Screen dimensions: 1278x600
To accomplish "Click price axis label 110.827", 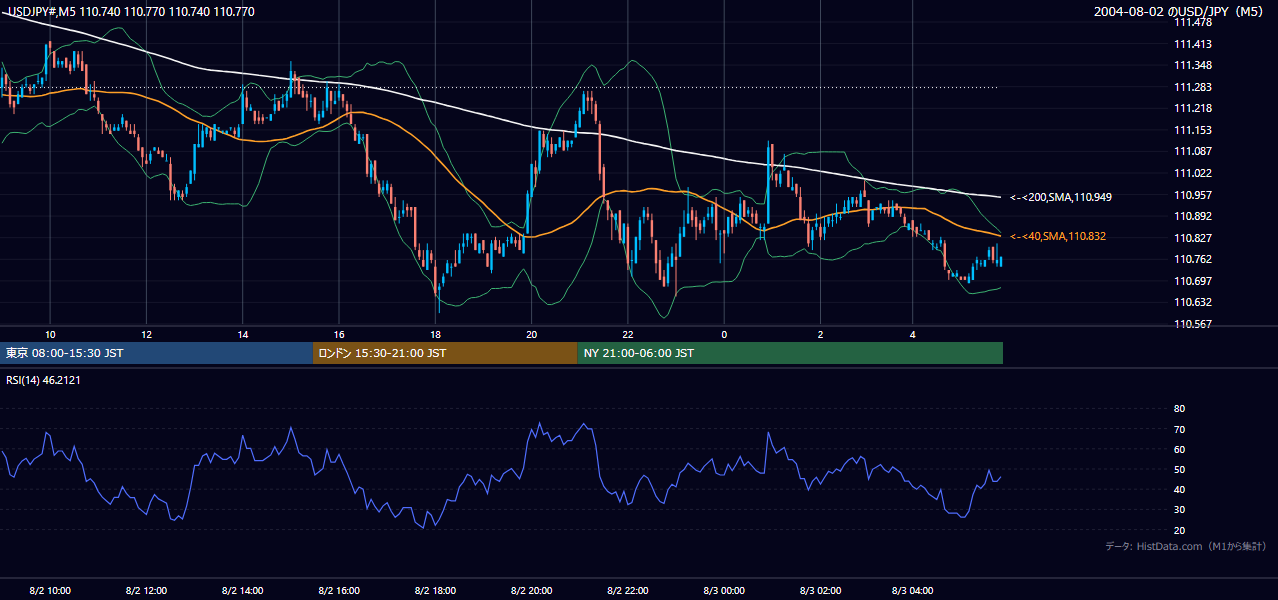I will coord(1194,238).
